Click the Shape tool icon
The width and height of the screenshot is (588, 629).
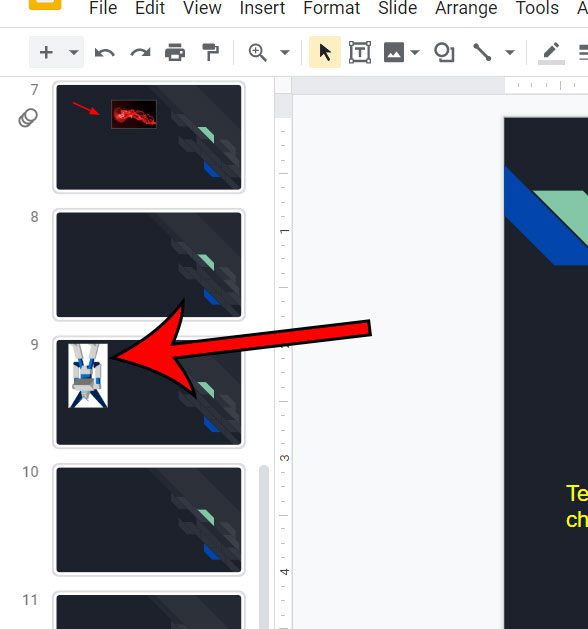point(444,52)
